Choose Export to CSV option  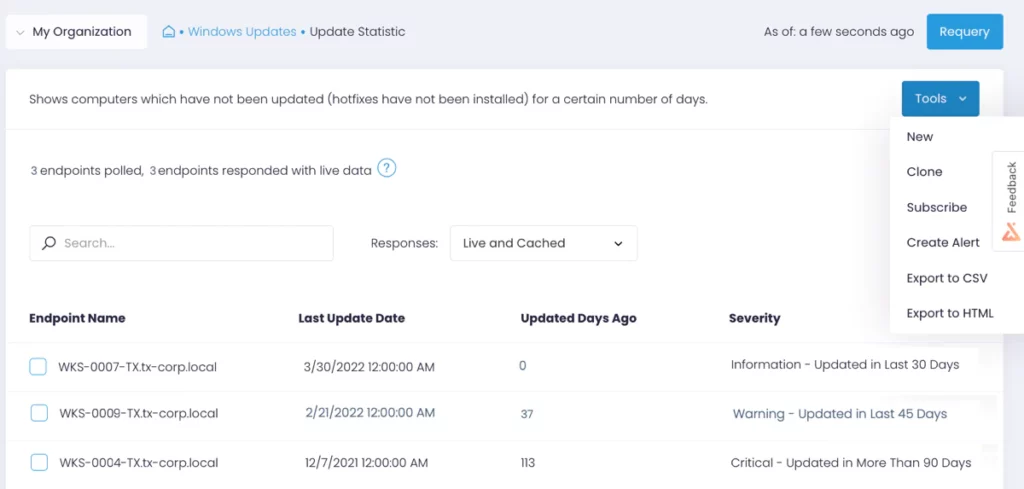click(x=947, y=278)
